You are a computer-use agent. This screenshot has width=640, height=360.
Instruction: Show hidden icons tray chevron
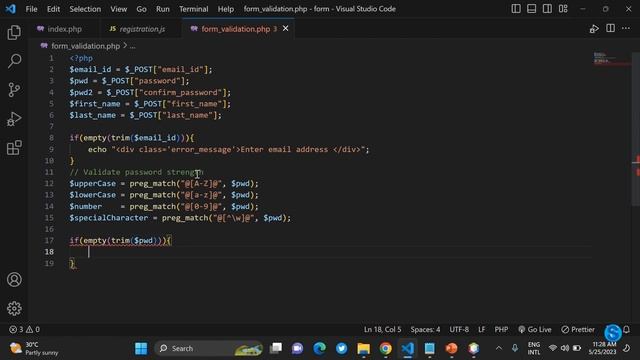tap(498, 348)
